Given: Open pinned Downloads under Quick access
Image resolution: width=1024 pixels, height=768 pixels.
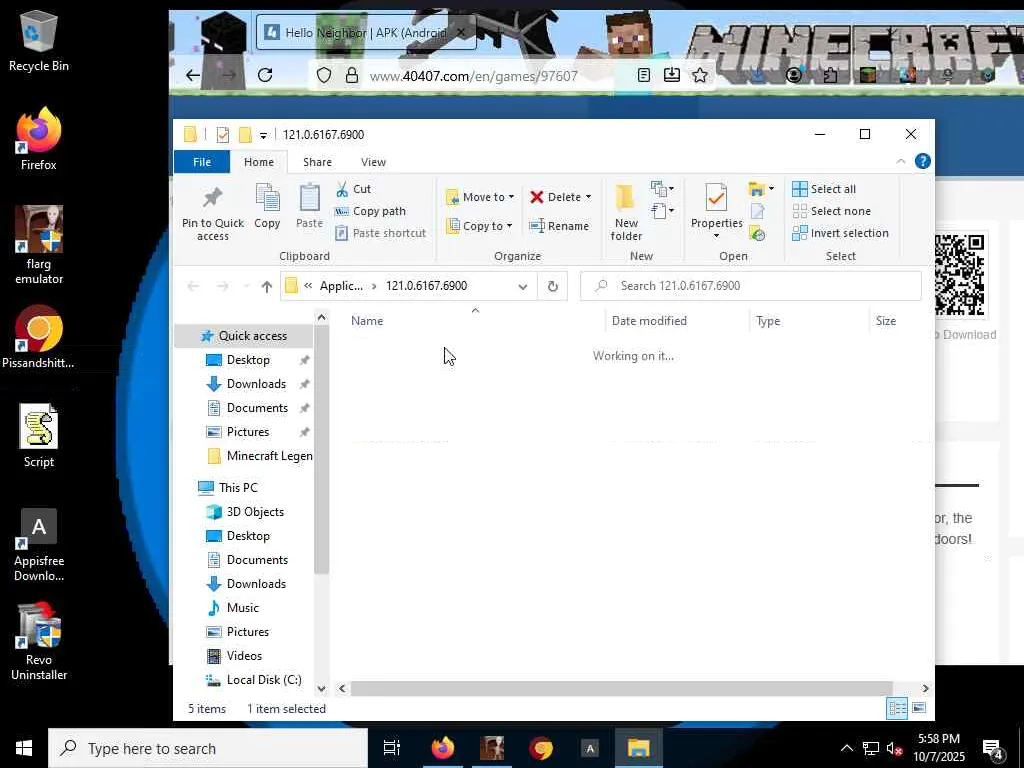Looking at the screenshot, I should click(x=256, y=384).
